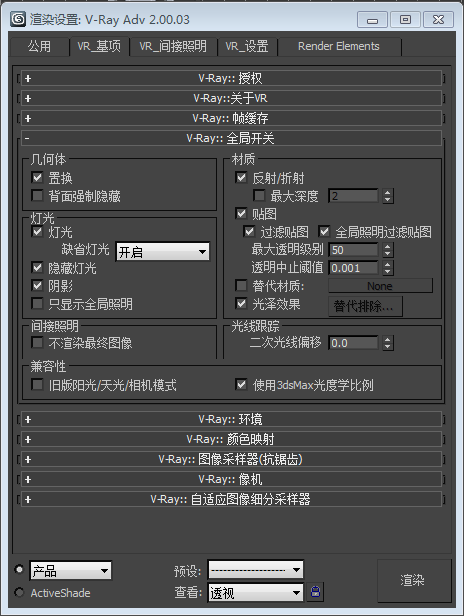Close the render settings window
The width and height of the screenshot is (464, 616).
pos(438,20)
